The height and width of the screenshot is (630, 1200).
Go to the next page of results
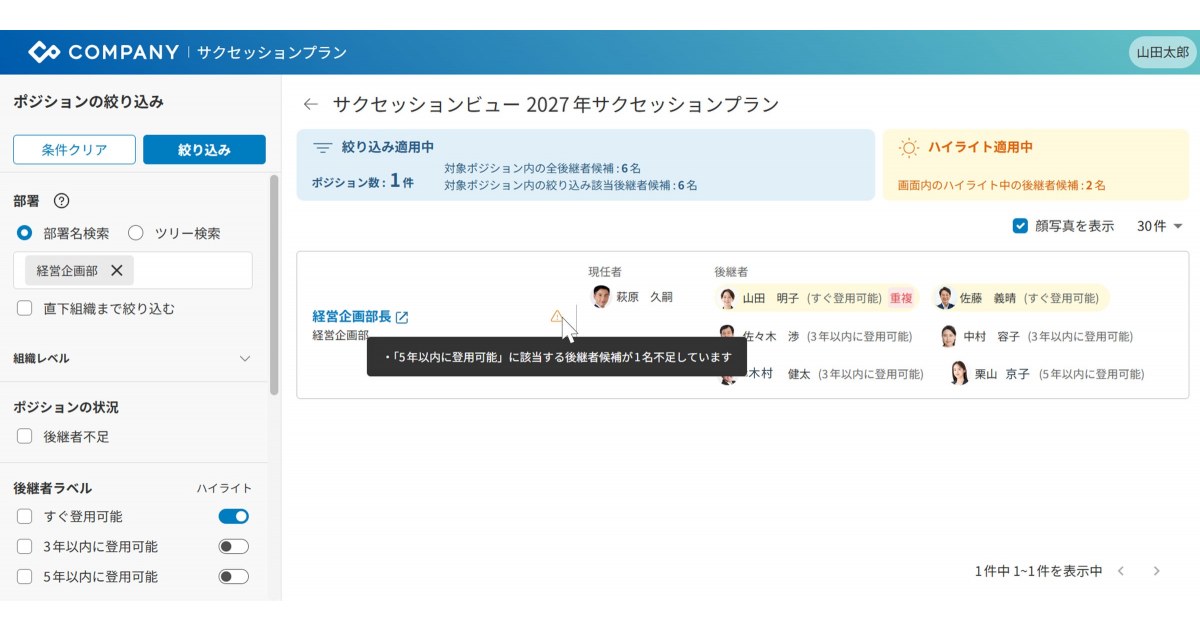tap(1157, 571)
